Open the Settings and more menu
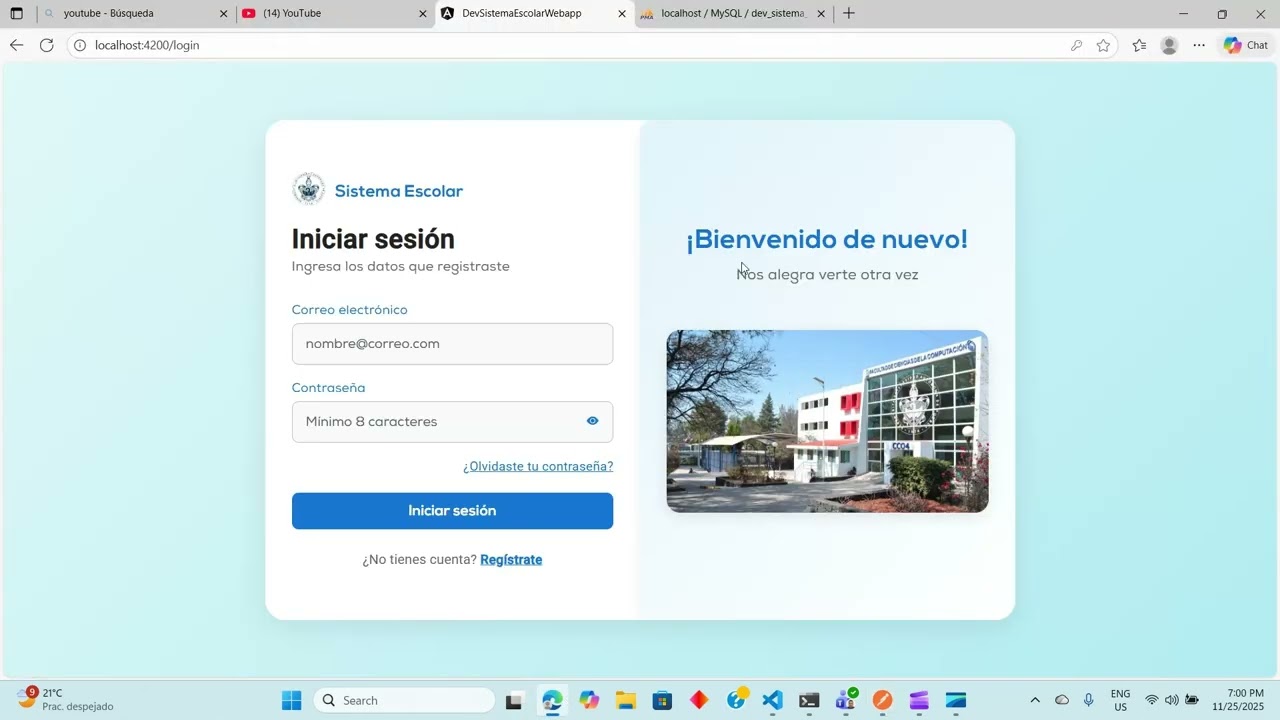 click(x=1199, y=45)
